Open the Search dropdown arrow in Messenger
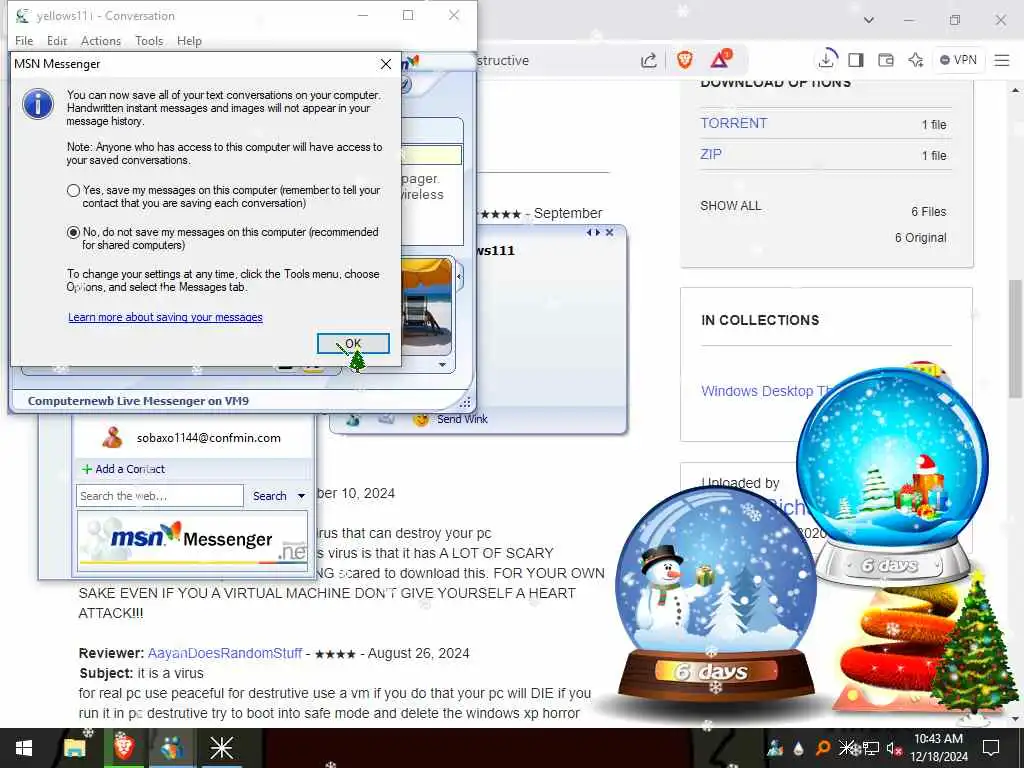1024x768 pixels. click(301, 496)
